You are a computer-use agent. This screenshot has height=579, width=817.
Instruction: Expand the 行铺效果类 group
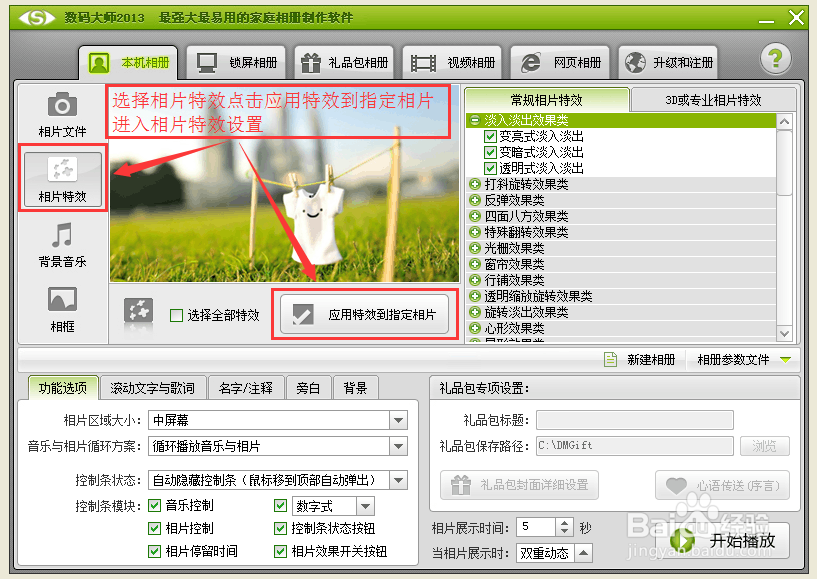point(474,280)
